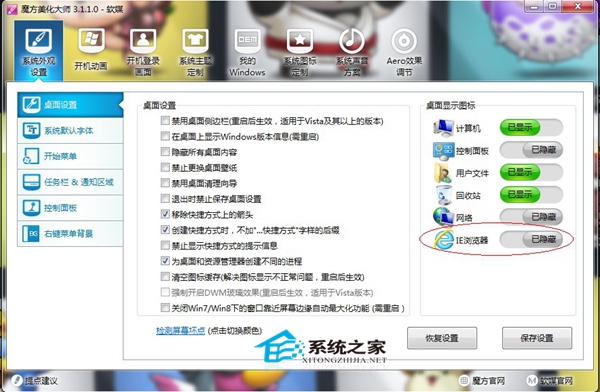Viewport: 600px width, 392px height.
Task: Click the 魔方官网 cube icon
Action: pyautogui.click(x=464, y=381)
